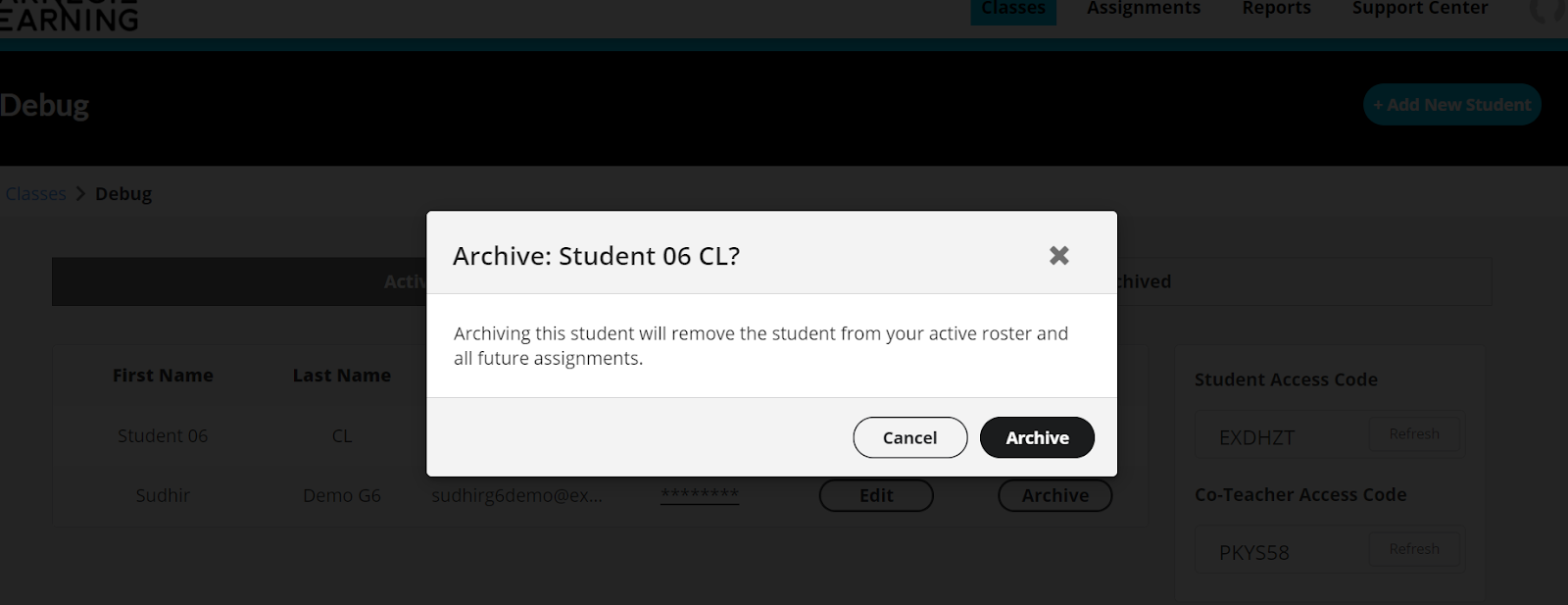This screenshot has height=605, width=1568.
Task: Click the Add New Student button
Action: (1451, 105)
